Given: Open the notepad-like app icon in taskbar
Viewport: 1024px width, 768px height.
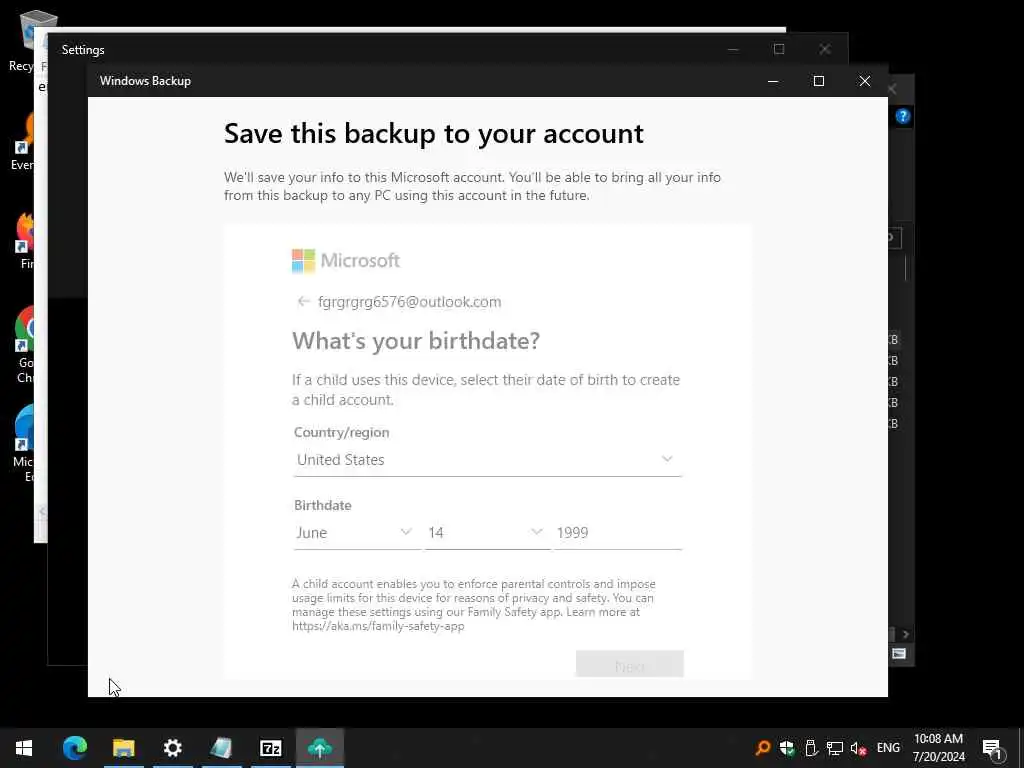Looking at the screenshot, I should click(x=221, y=748).
